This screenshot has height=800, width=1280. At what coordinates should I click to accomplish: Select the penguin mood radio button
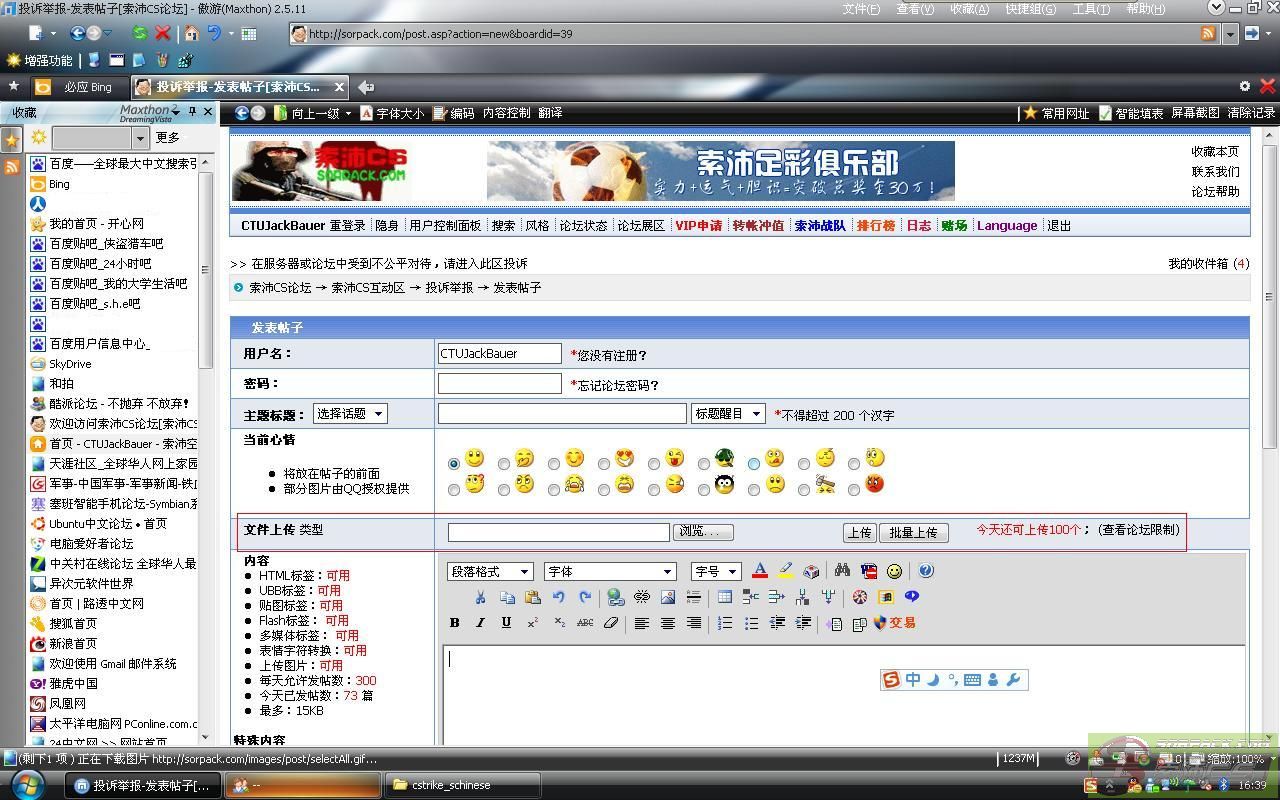click(x=704, y=490)
